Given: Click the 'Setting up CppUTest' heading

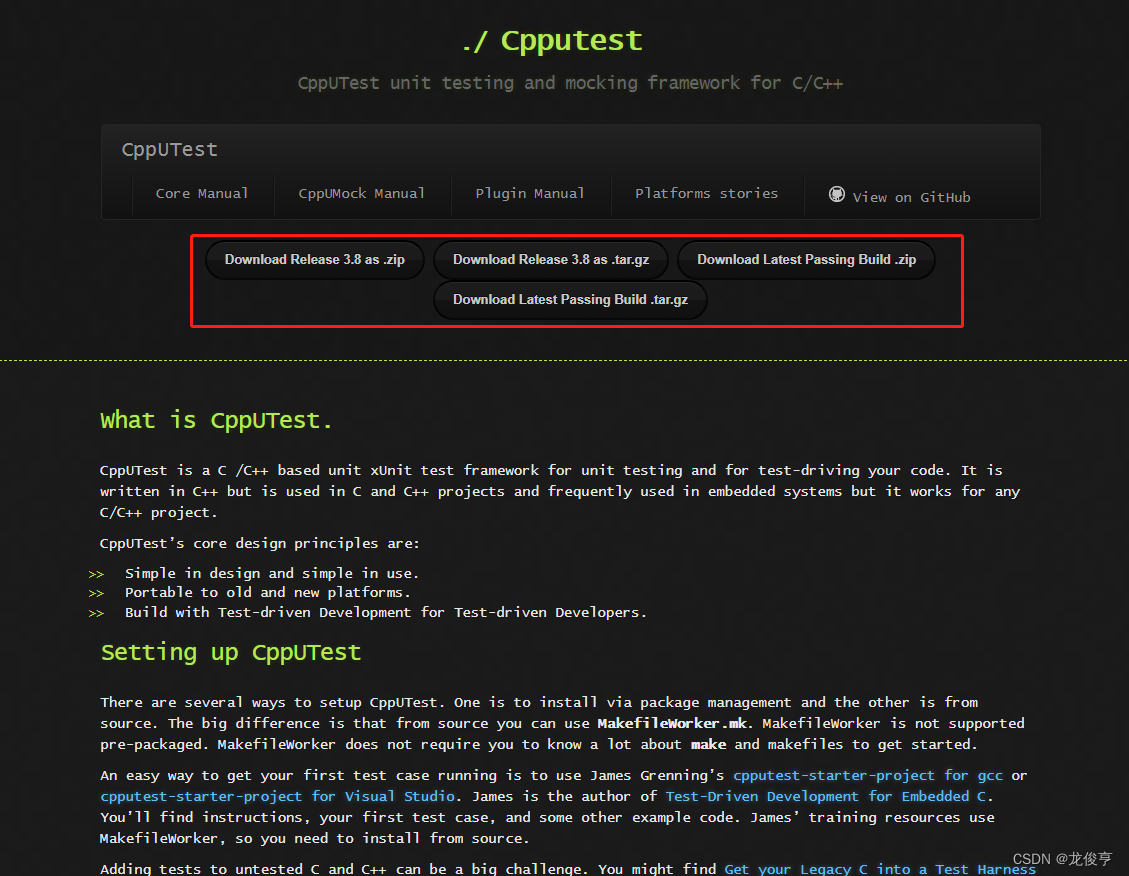Looking at the screenshot, I should coord(230,652).
